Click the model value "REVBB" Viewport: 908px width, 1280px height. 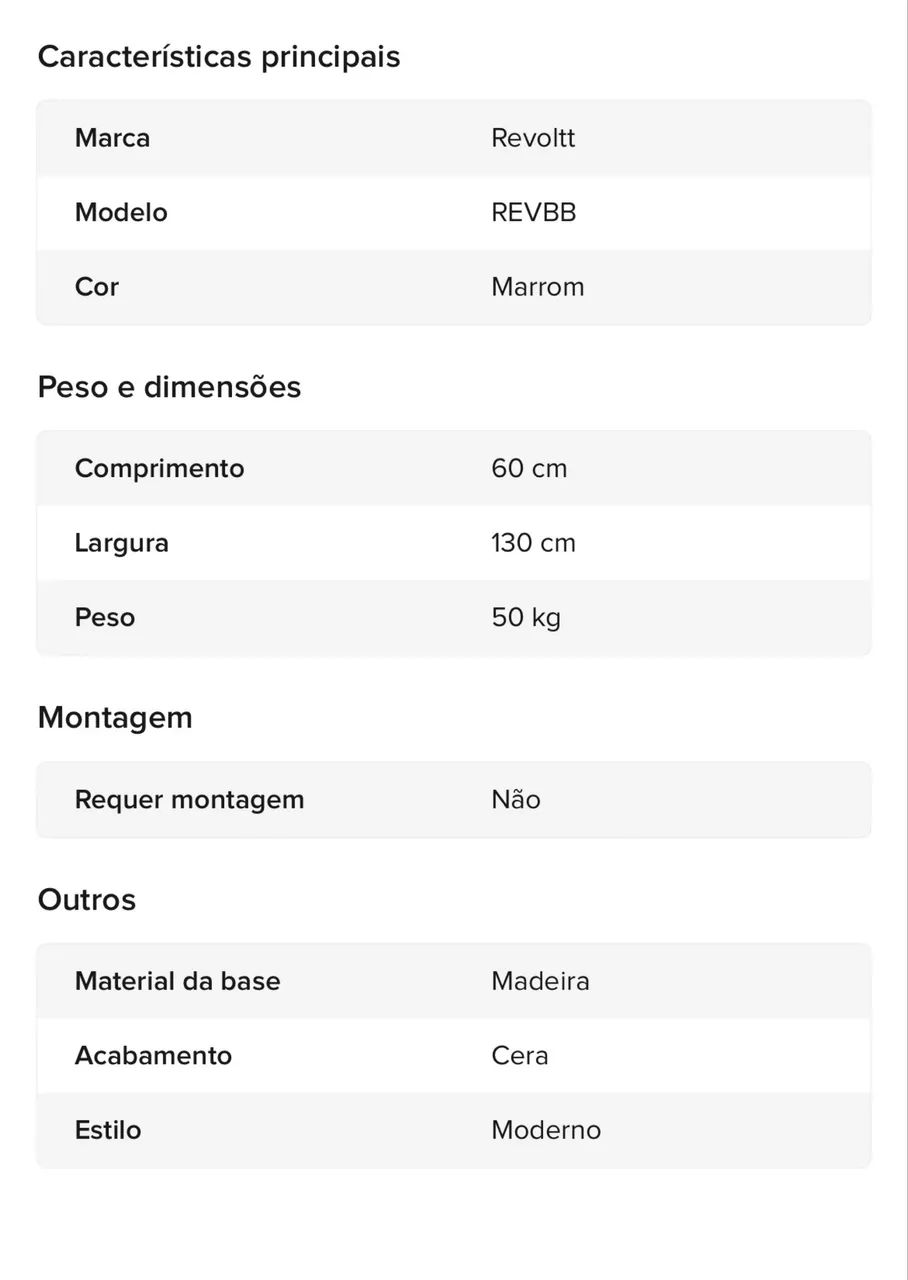534,212
